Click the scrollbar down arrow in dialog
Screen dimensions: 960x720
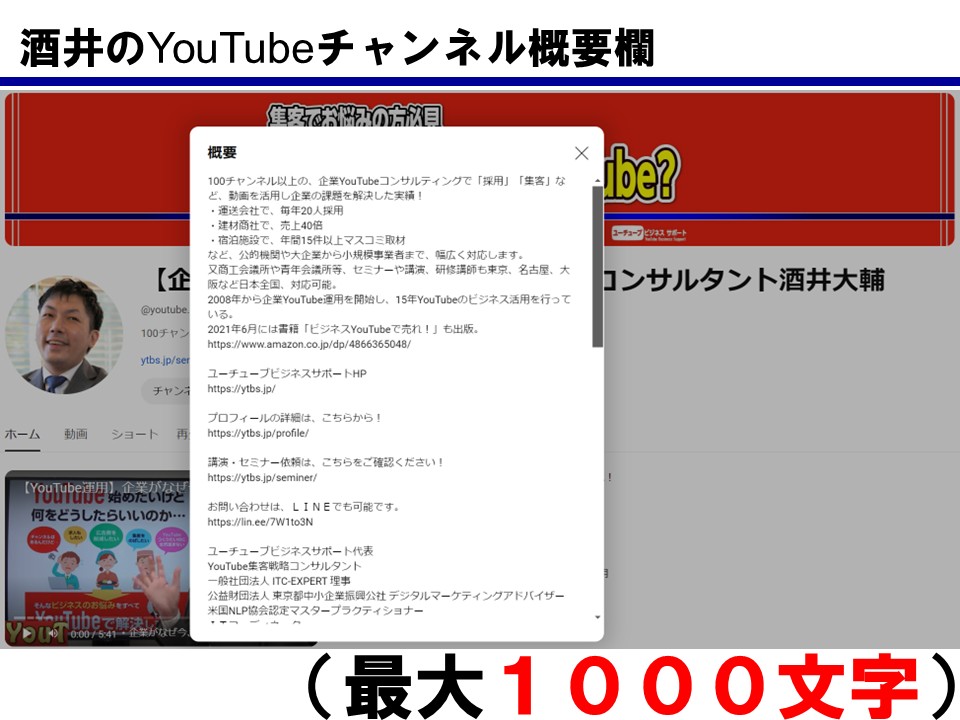(598, 617)
